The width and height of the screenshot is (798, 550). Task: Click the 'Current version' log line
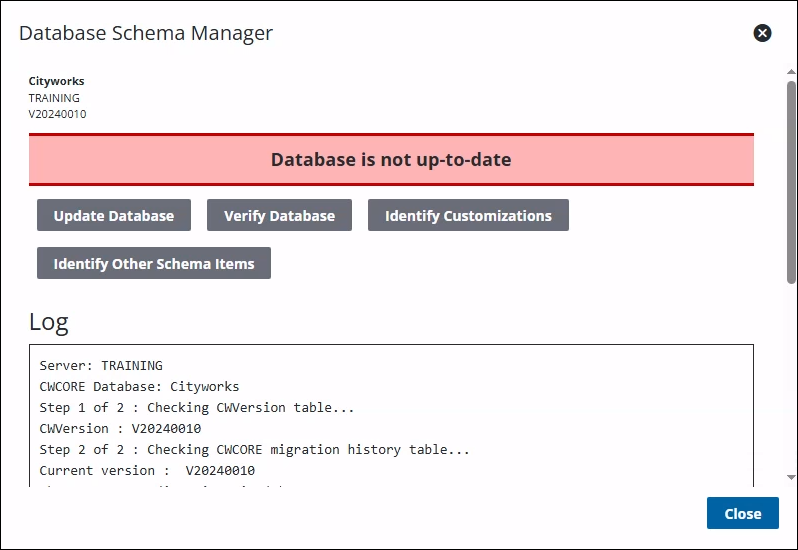[x=147, y=471]
